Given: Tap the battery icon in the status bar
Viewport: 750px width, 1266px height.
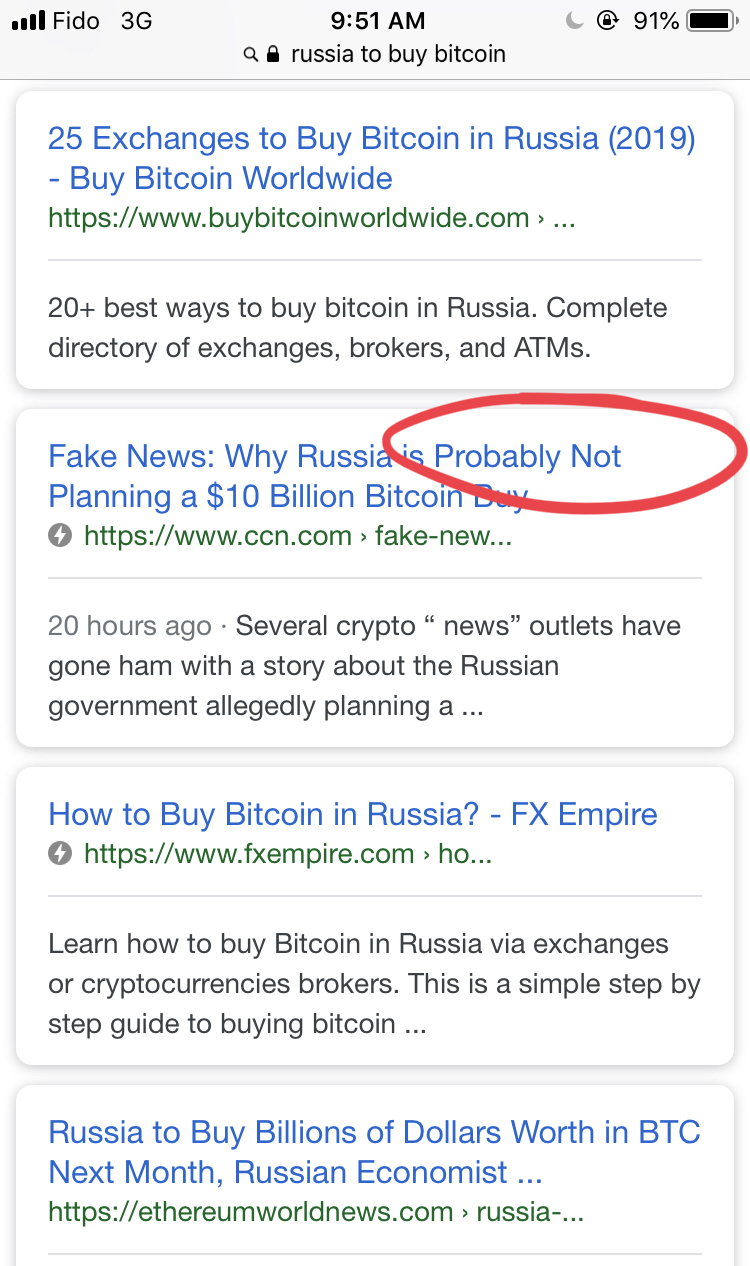Looking at the screenshot, I should [711, 20].
